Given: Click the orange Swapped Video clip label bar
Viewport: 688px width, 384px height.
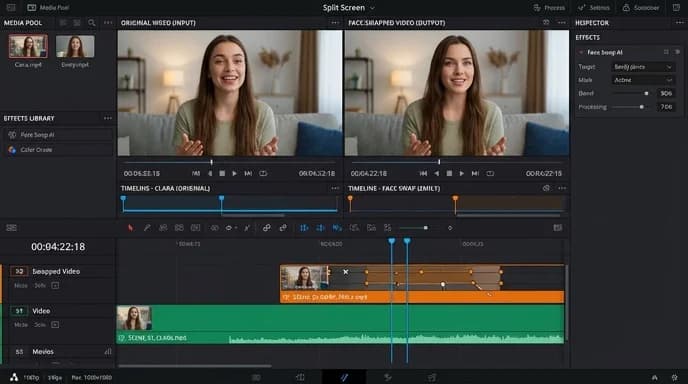Looking at the screenshot, I should (422, 297).
